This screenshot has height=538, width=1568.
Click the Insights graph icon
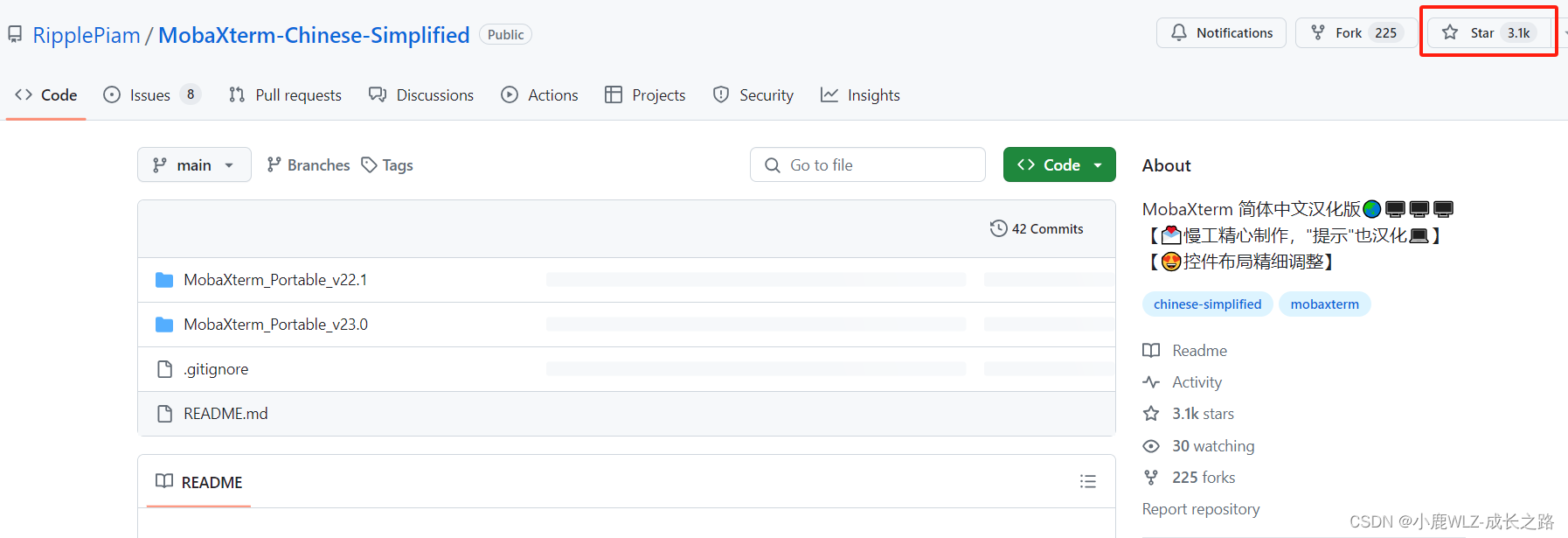pyautogui.click(x=829, y=94)
